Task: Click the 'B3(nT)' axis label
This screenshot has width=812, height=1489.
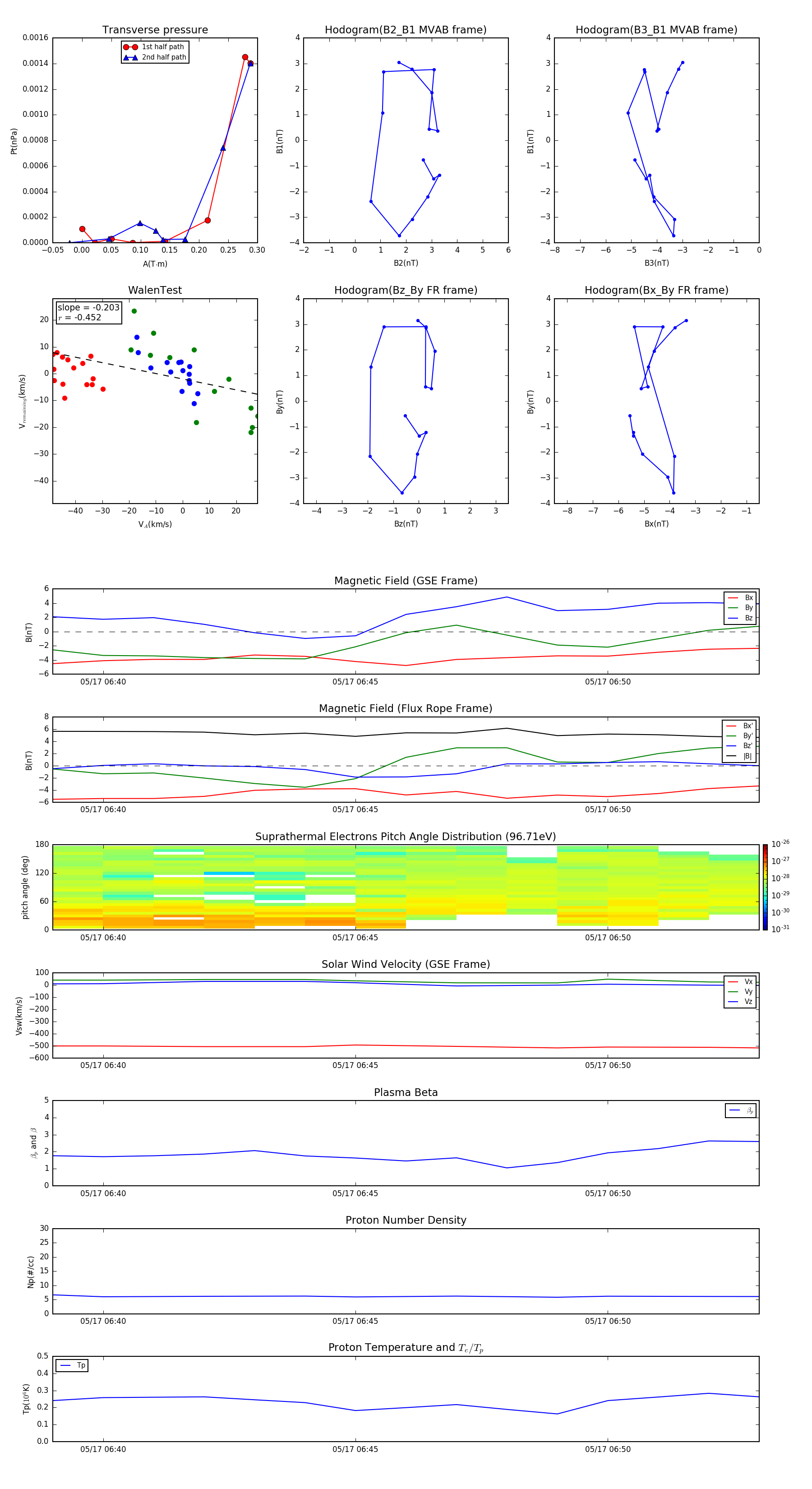Action: point(656,263)
